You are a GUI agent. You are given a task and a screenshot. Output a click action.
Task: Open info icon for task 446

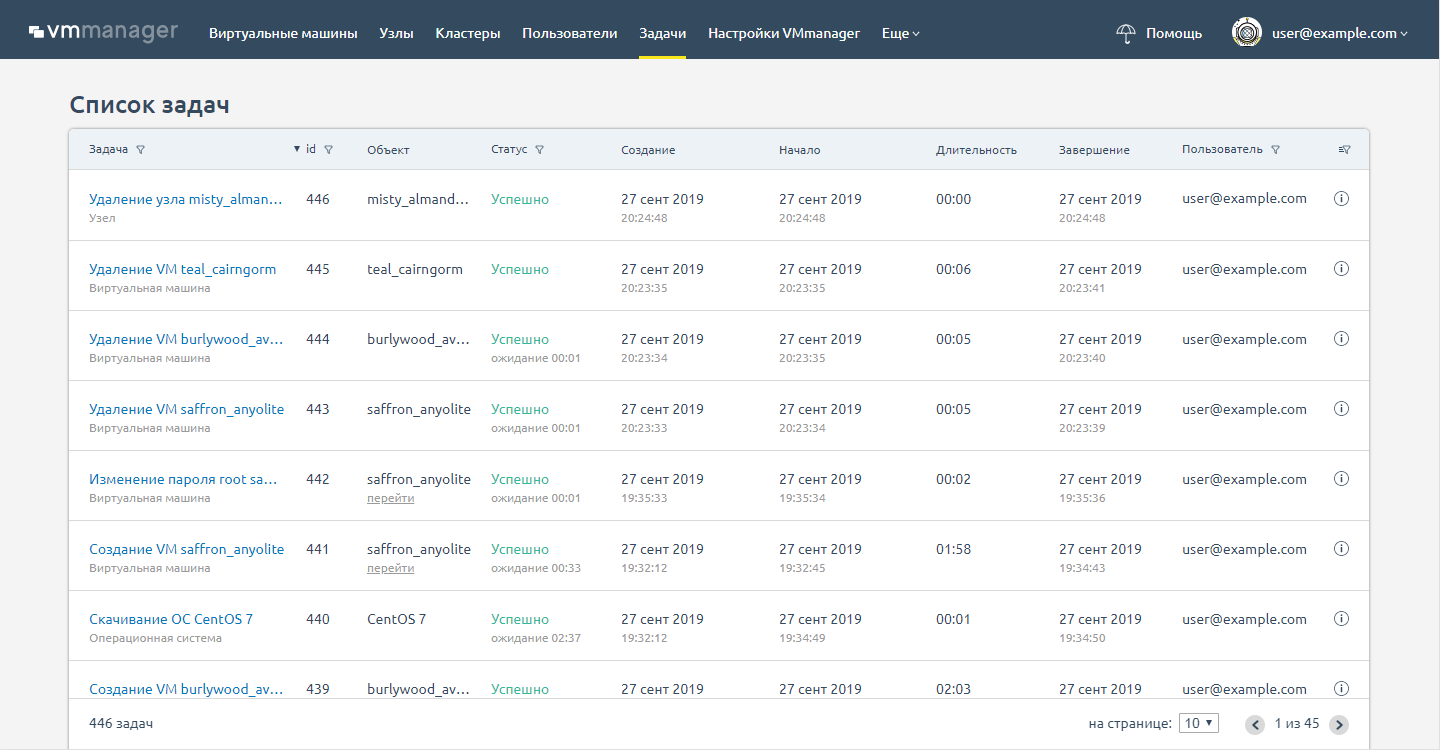click(1342, 199)
